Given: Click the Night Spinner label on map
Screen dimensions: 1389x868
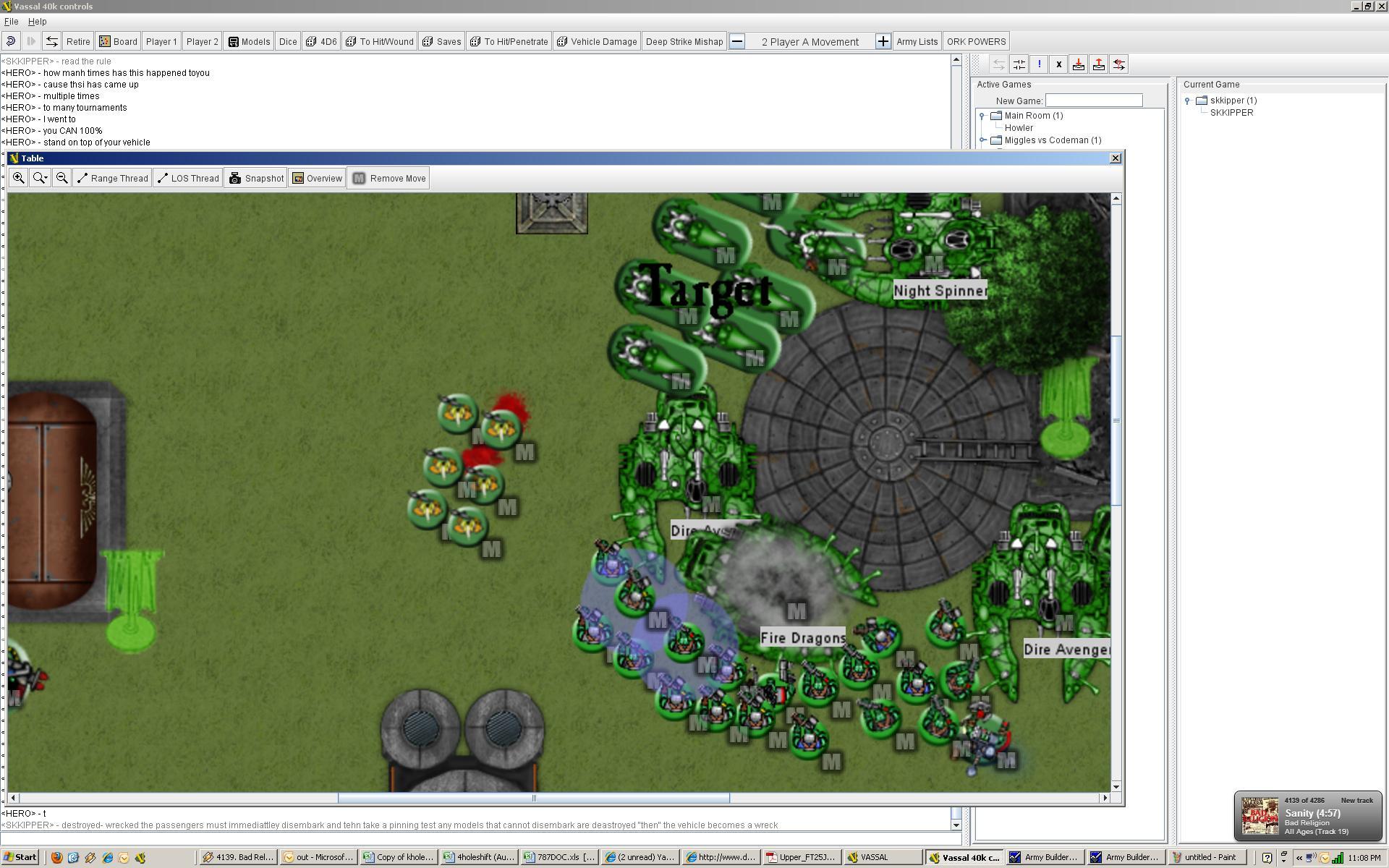Looking at the screenshot, I should 940,290.
